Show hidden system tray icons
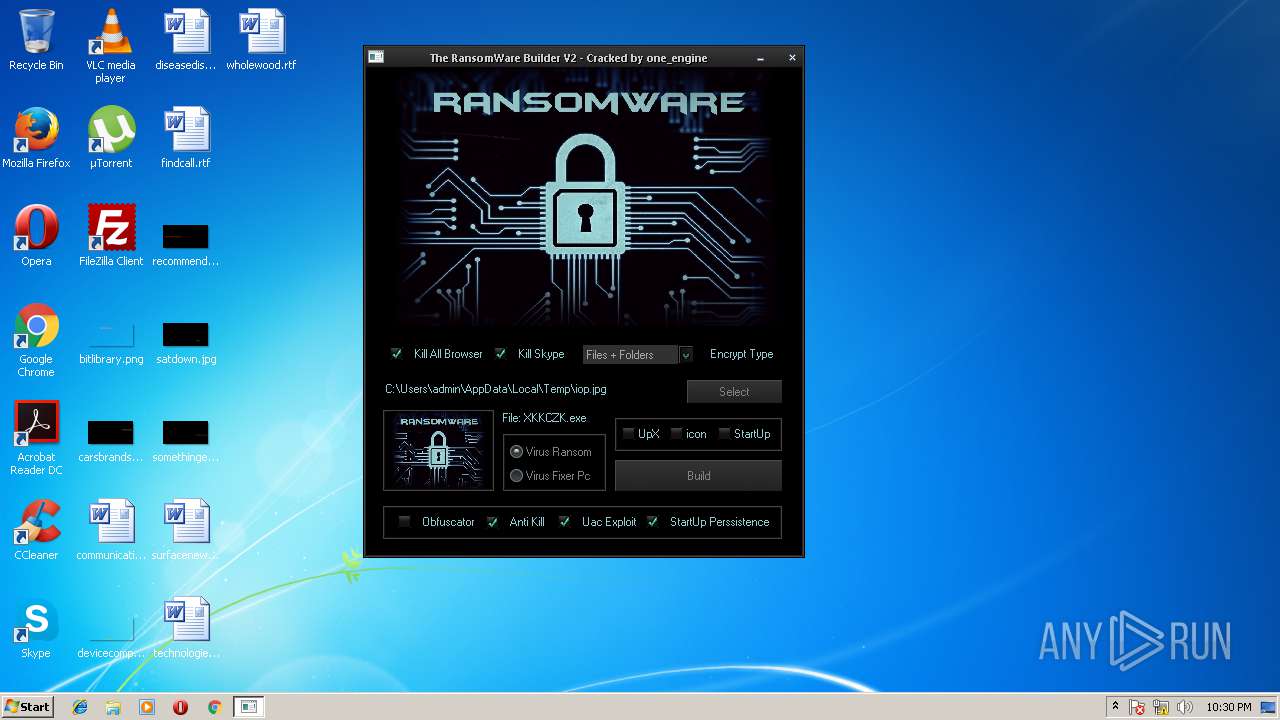Screen dimensions: 1280x720 pos(1115,707)
